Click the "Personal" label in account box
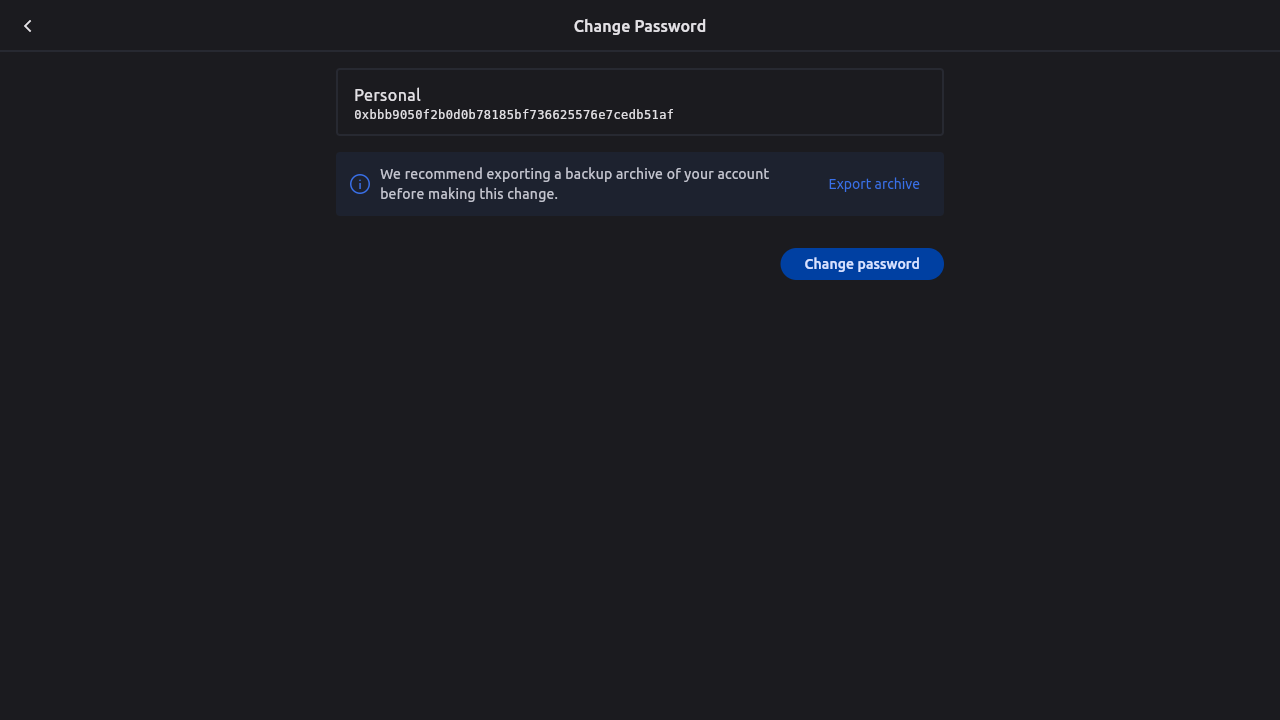The height and width of the screenshot is (720, 1280). [x=387, y=95]
